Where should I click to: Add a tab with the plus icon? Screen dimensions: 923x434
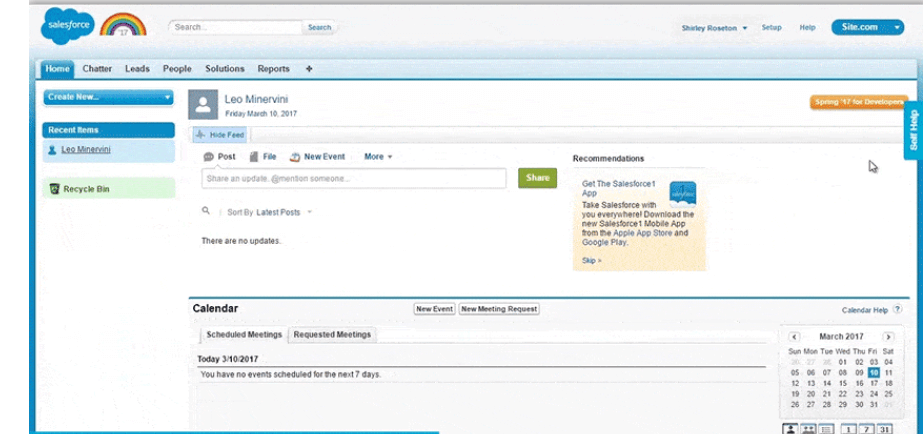[309, 69]
